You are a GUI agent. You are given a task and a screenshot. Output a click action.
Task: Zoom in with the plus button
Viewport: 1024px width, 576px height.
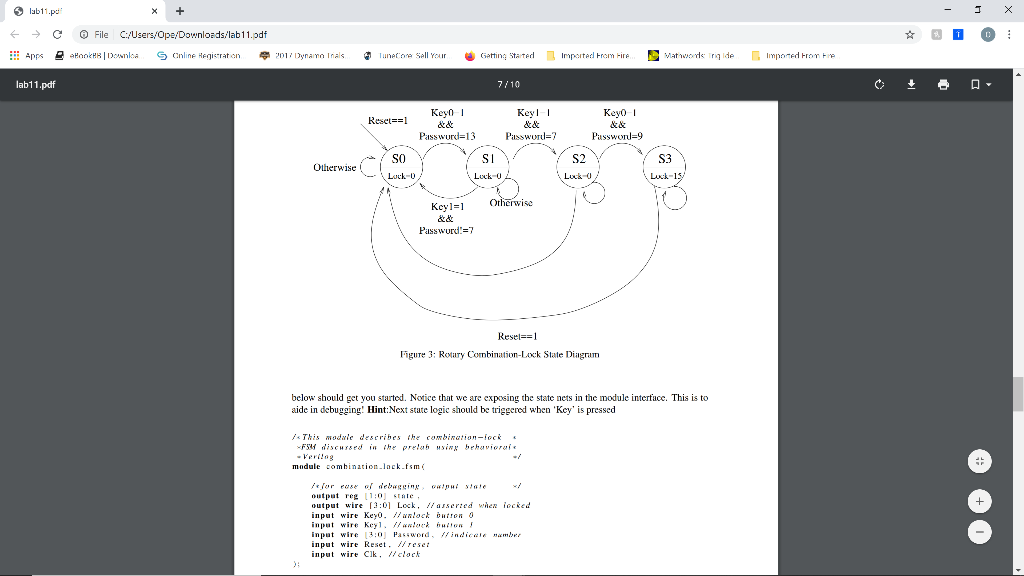click(x=979, y=502)
